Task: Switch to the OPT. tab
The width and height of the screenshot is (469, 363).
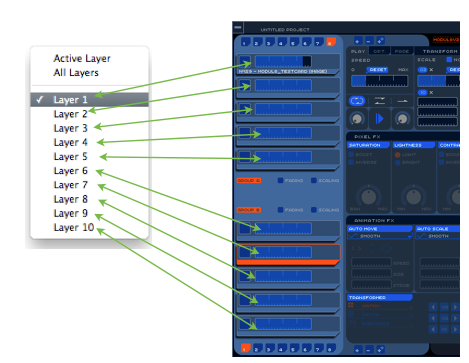Action: [379, 51]
